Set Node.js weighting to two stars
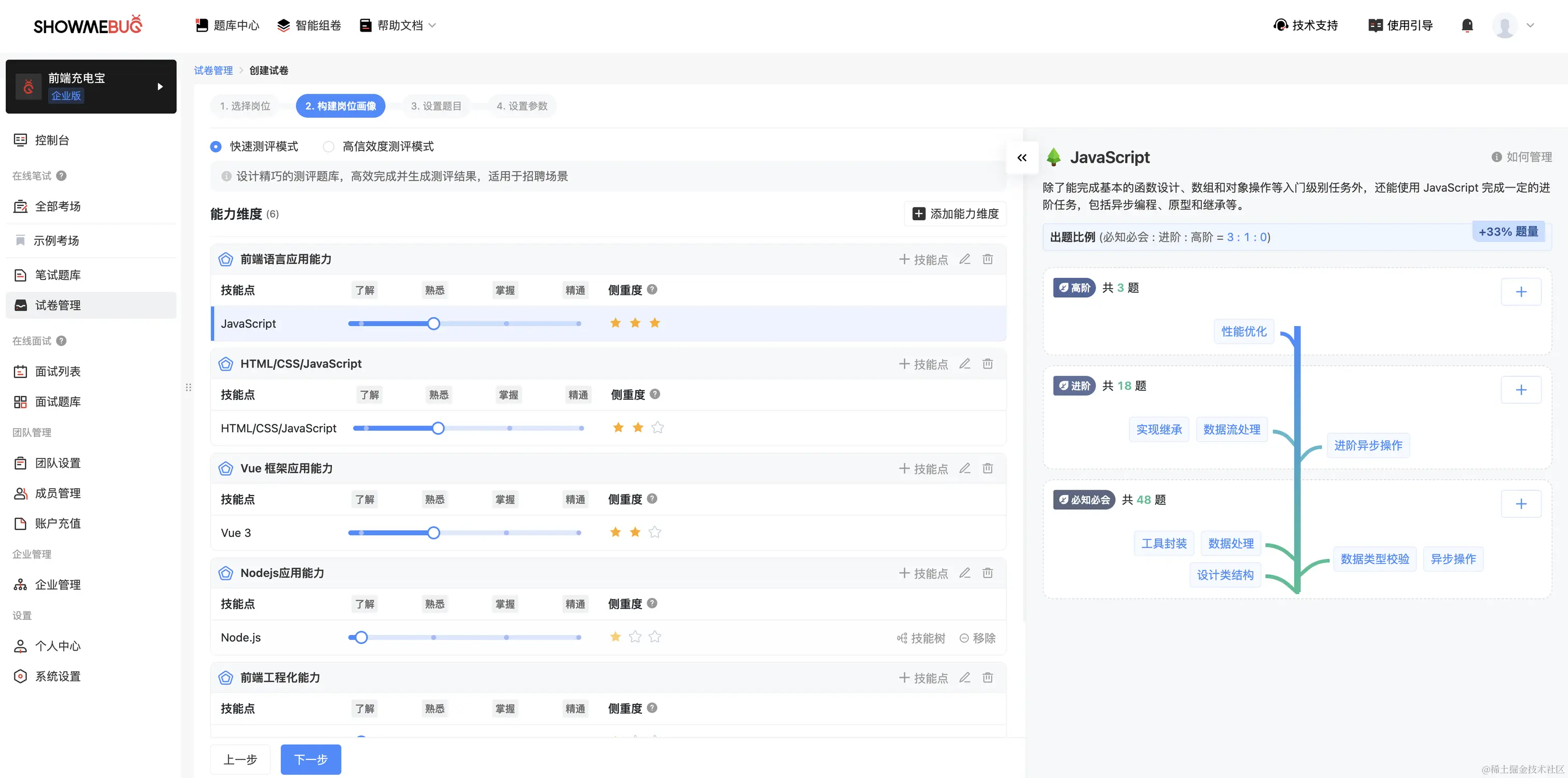 tap(635, 637)
